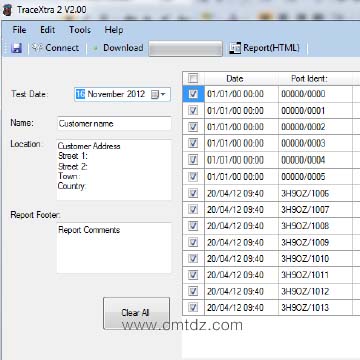
Task: Toggle the select-all checkbox in table header
Action: (193, 79)
